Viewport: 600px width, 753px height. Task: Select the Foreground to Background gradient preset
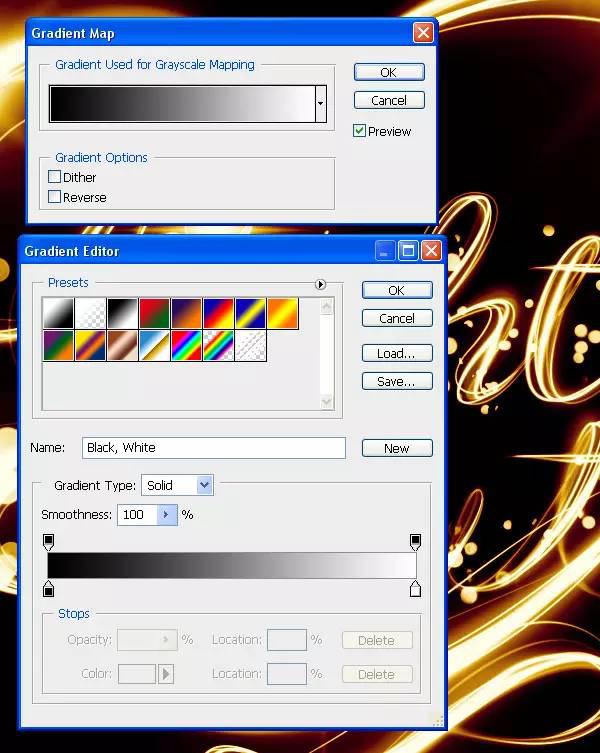point(58,313)
